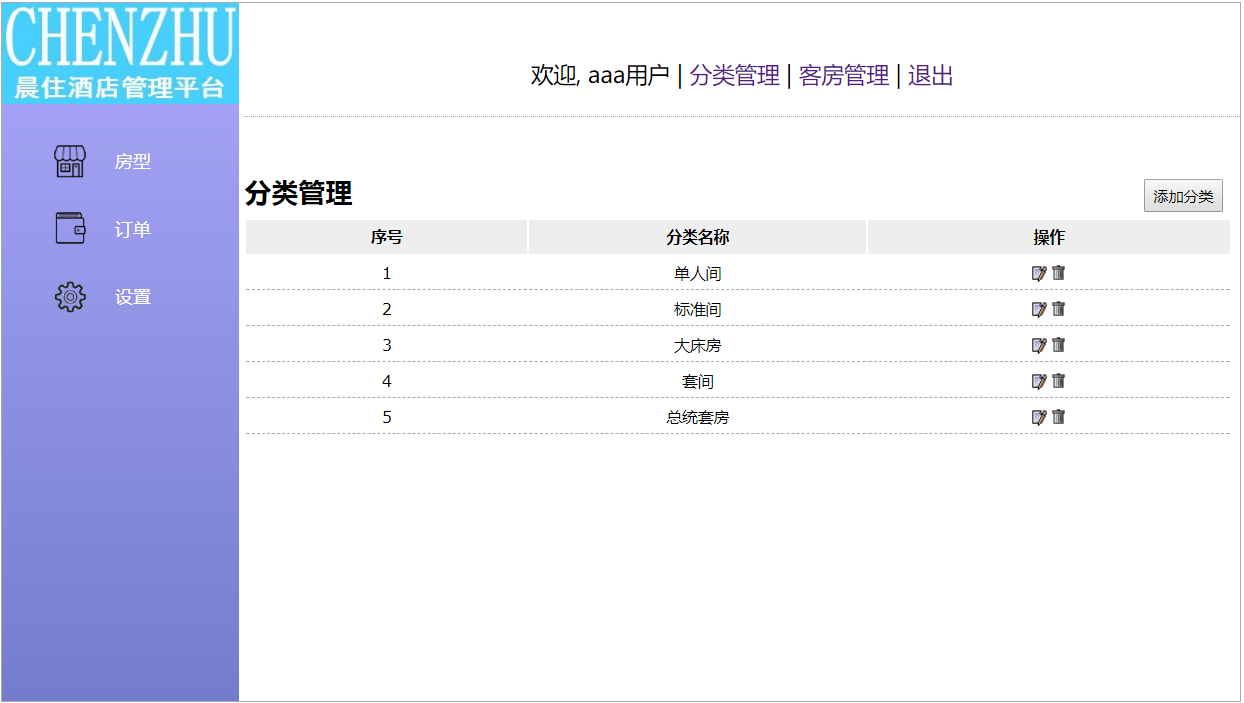Click the 欢迎, aaa用户 greeting text
Image resolution: width=1244 pixels, height=703 pixels.
click(x=600, y=75)
